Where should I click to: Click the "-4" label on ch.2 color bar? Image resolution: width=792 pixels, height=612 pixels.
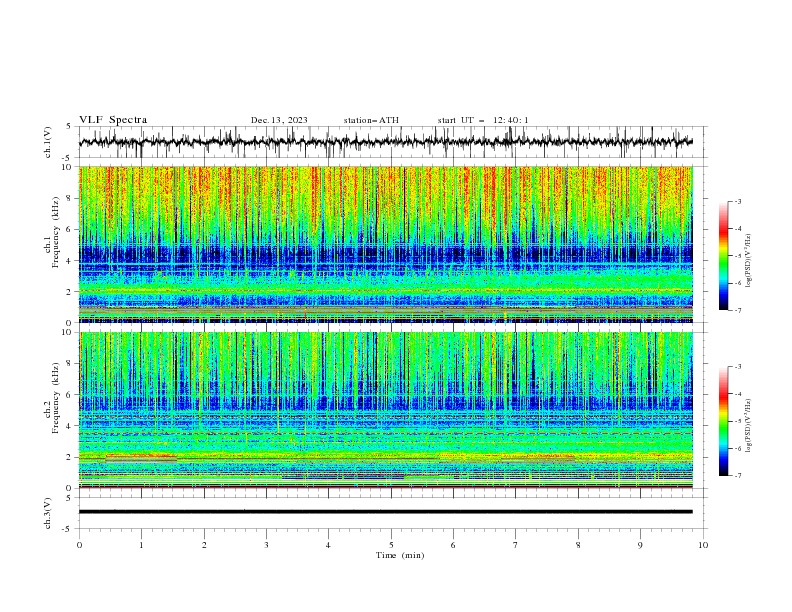[x=738, y=394]
